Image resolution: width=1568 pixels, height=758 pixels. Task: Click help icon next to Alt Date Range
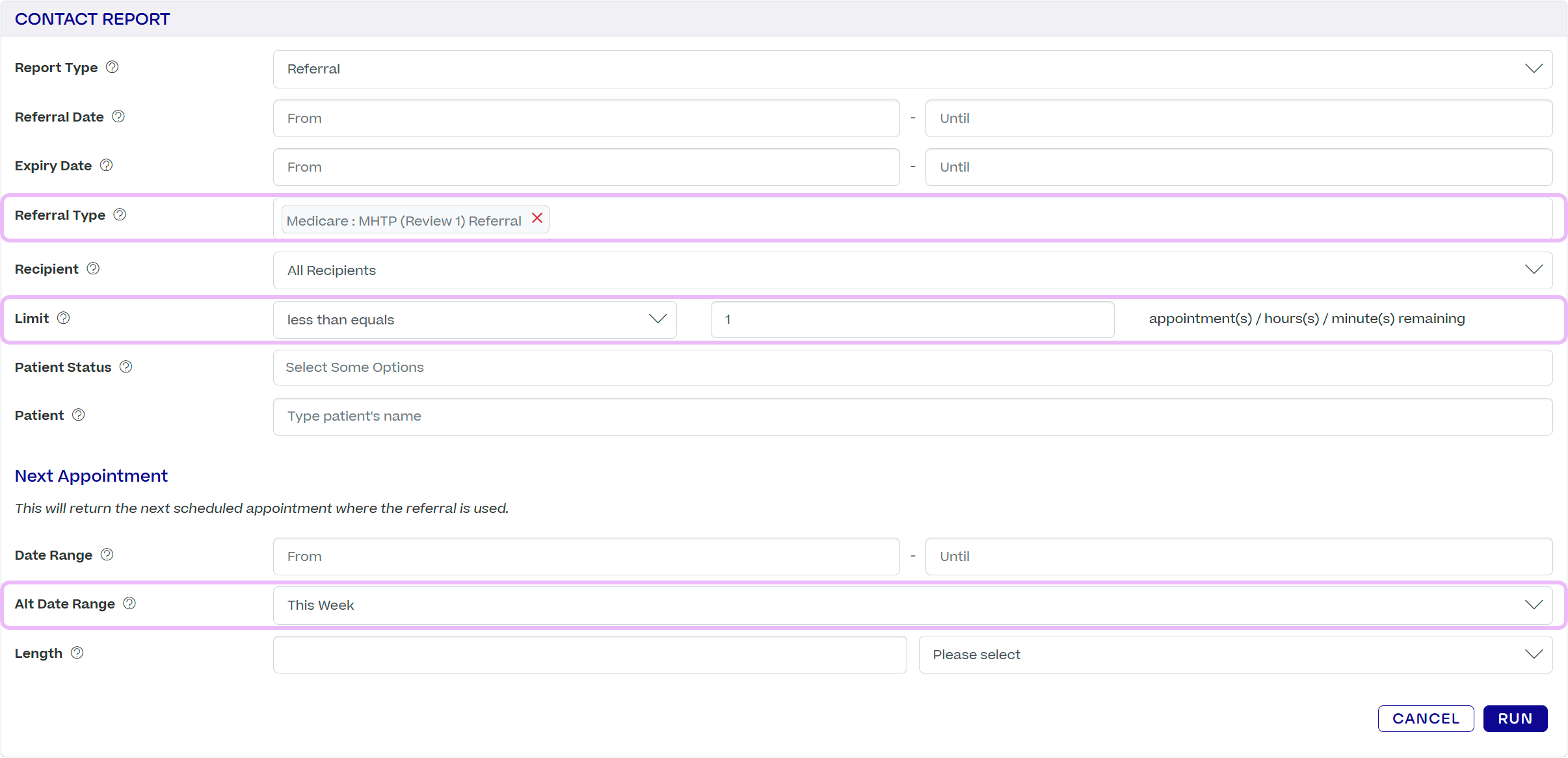pos(129,603)
